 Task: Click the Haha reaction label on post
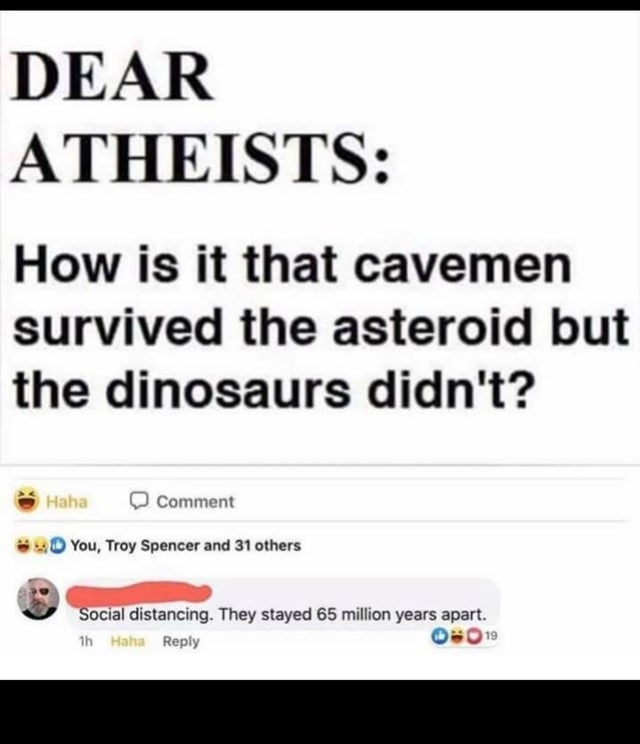click(67, 502)
